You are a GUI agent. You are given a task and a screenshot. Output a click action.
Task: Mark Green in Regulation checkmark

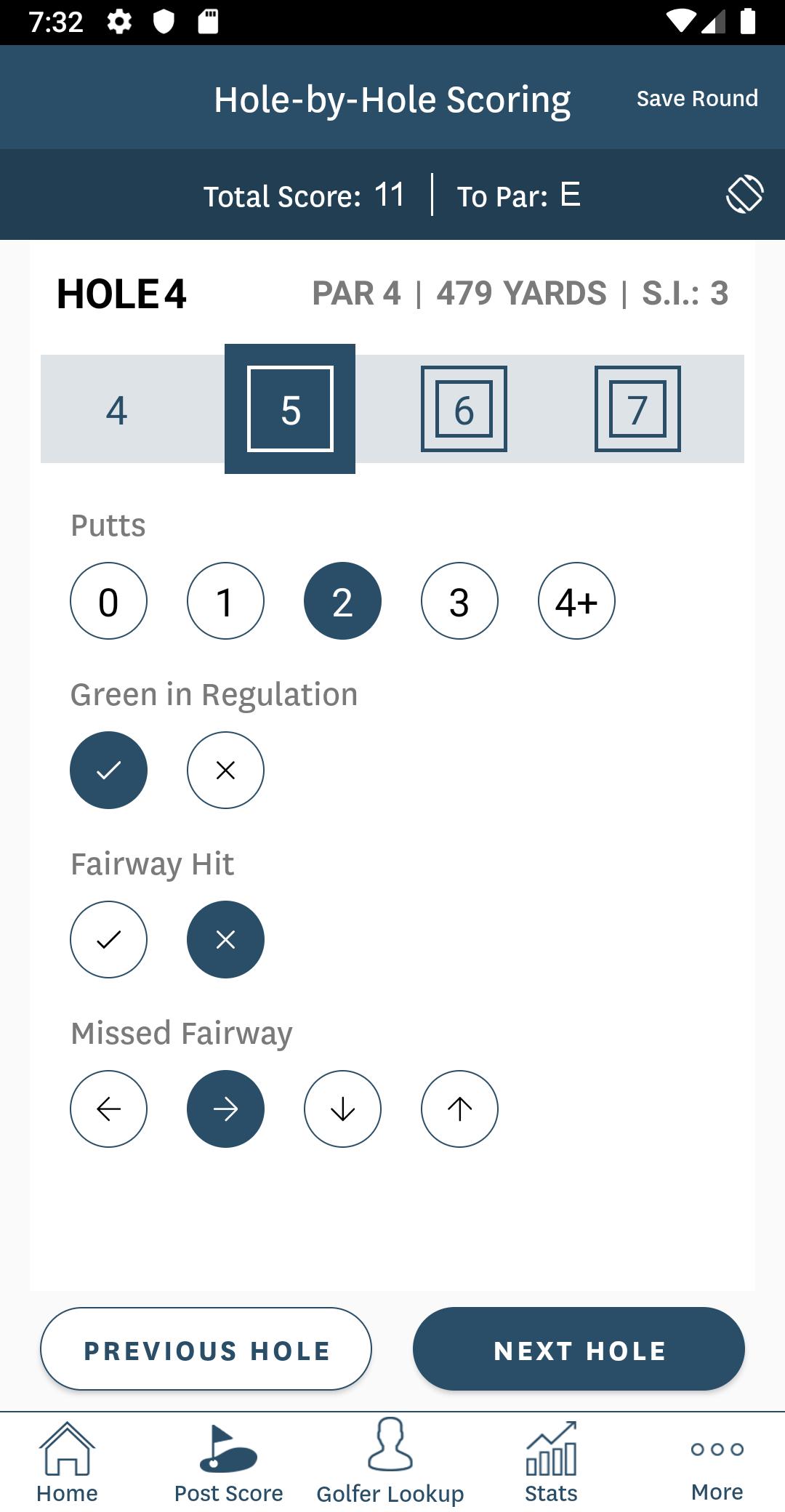108,770
